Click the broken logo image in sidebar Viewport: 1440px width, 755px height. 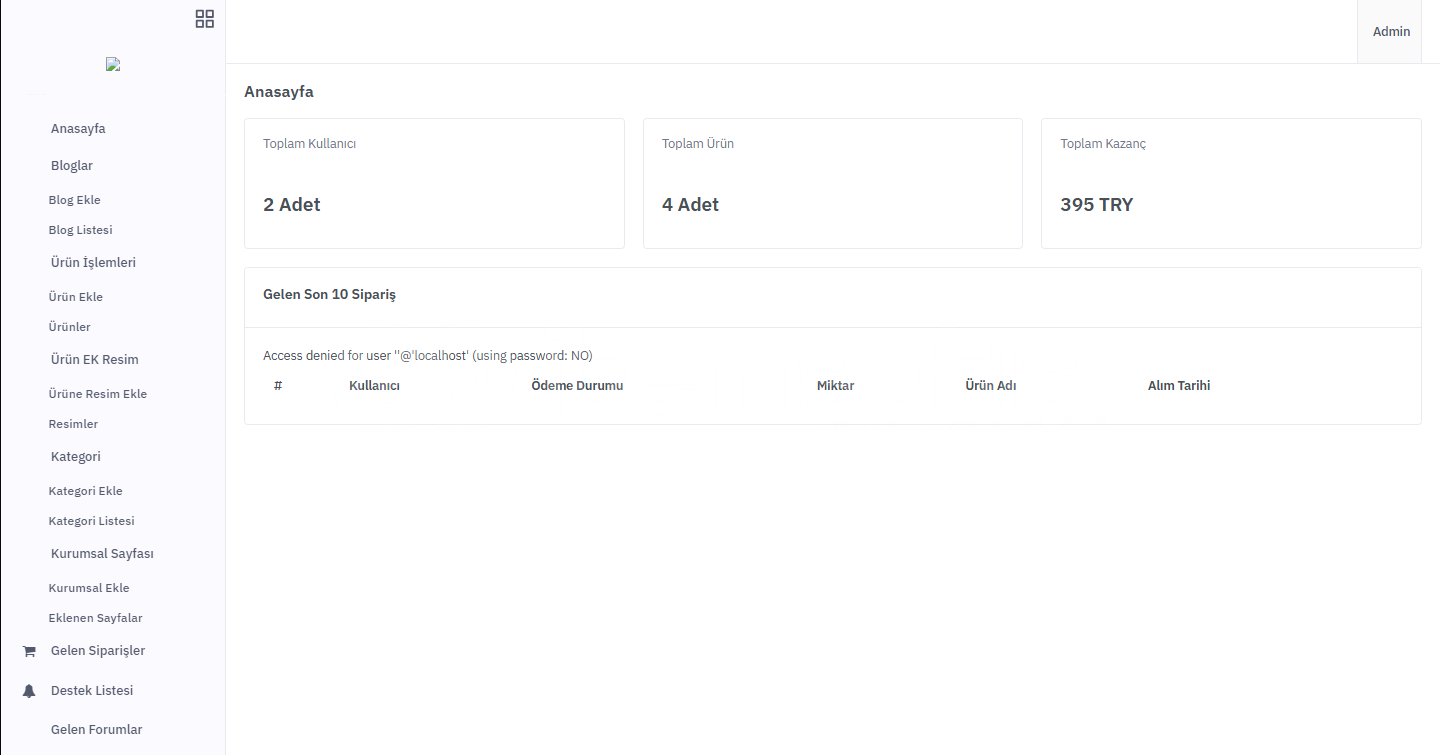[x=113, y=64]
